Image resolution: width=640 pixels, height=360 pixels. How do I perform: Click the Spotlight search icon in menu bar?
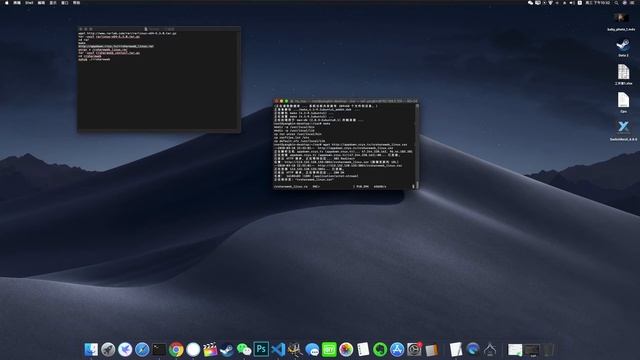pyautogui.click(x=616, y=2)
